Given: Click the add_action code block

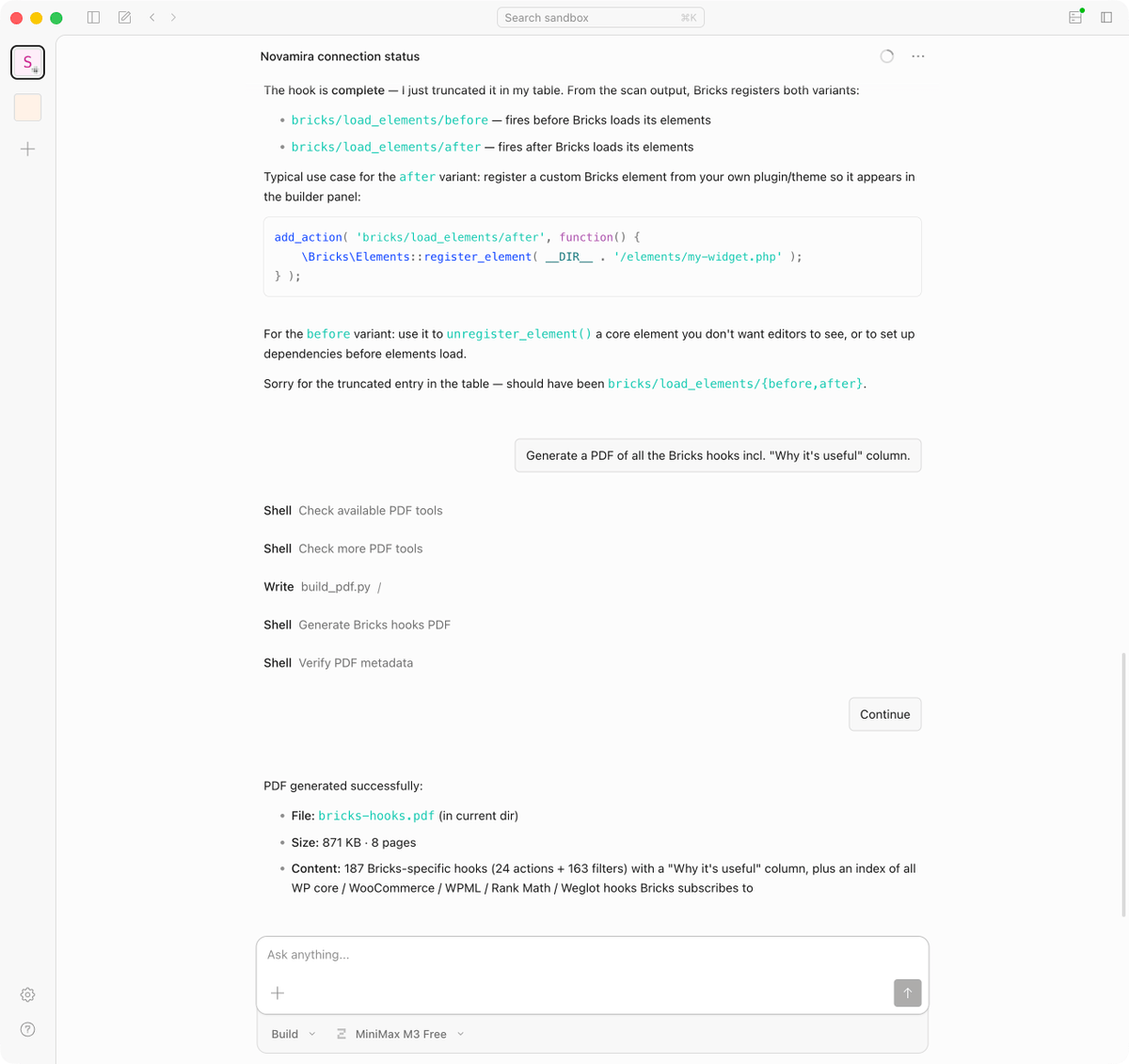Looking at the screenshot, I should coord(593,257).
